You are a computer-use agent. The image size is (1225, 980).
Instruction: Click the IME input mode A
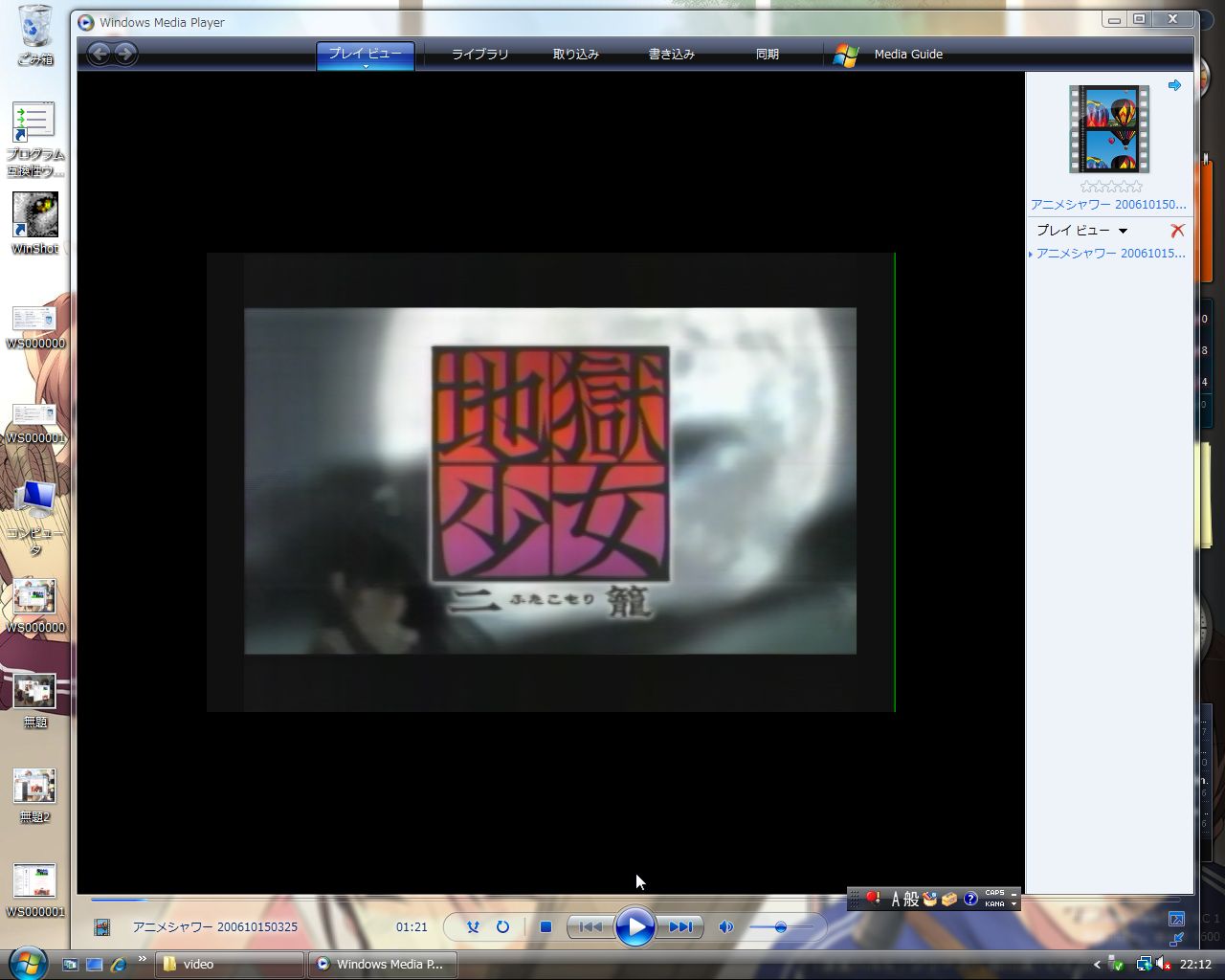(x=896, y=899)
